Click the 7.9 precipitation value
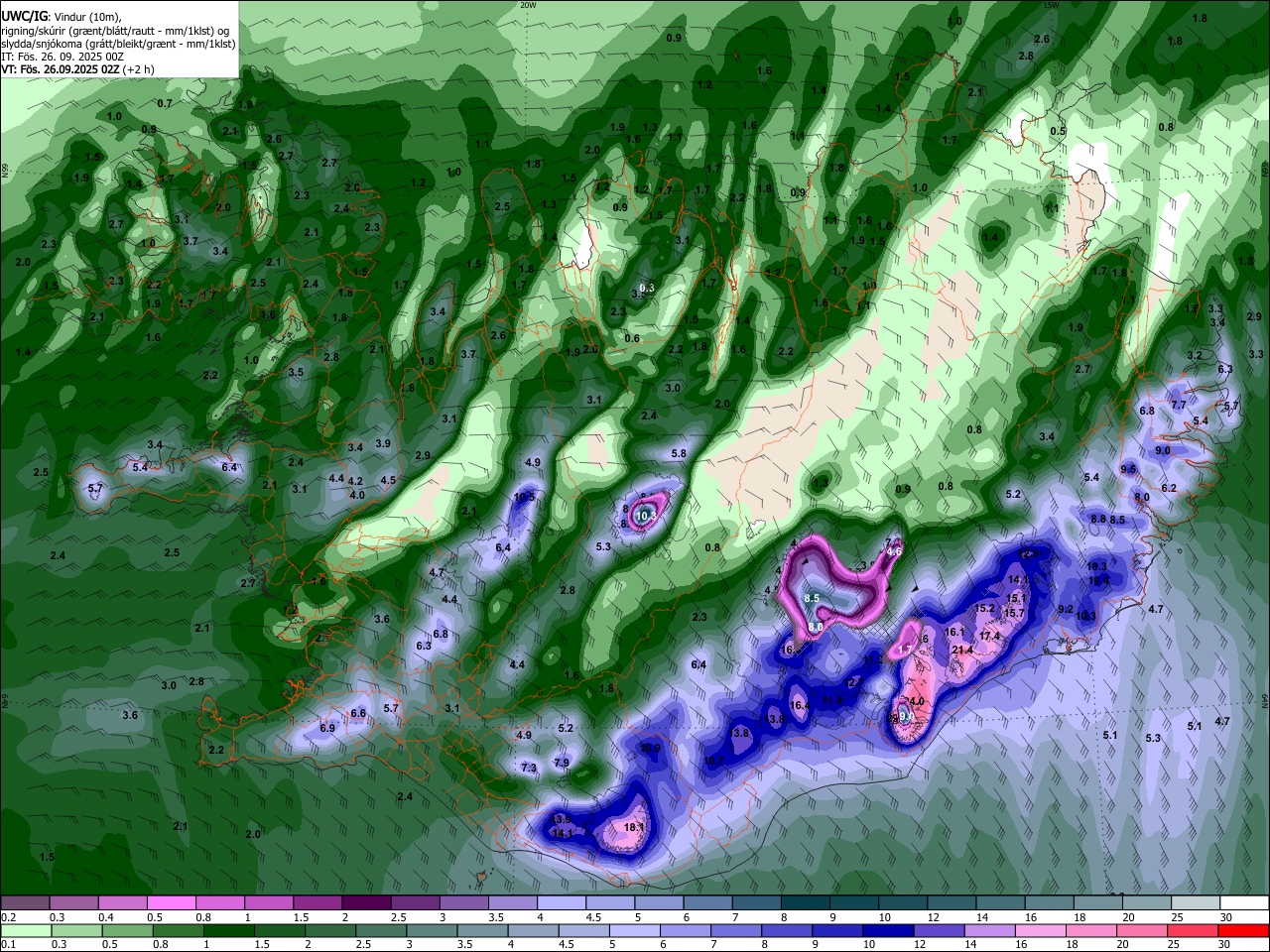 (x=562, y=764)
